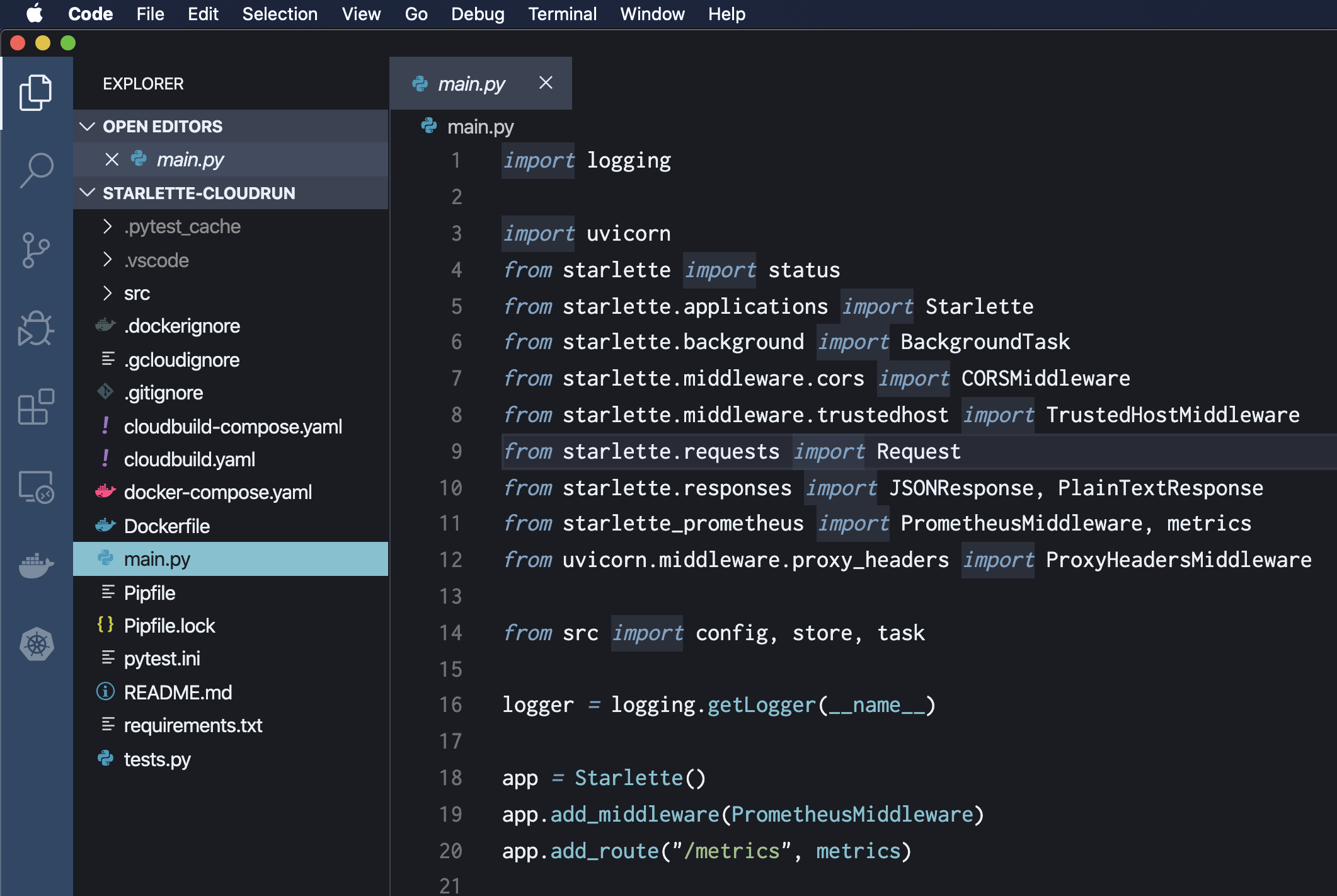Image resolution: width=1337 pixels, height=896 pixels.
Task: Click the word Starlette() on line 18
Action: 640,778
